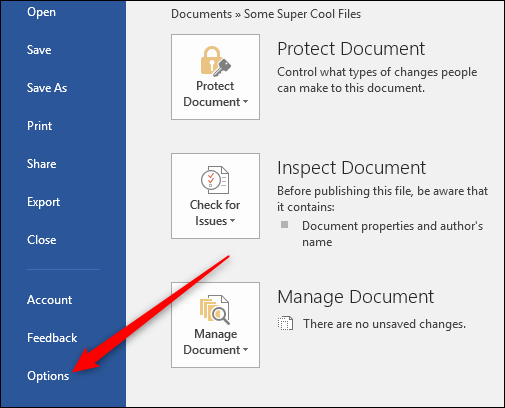Viewport: 505px width, 408px height.
Task: Select Export in the left sidebar
Action: (x=43, y=202)
